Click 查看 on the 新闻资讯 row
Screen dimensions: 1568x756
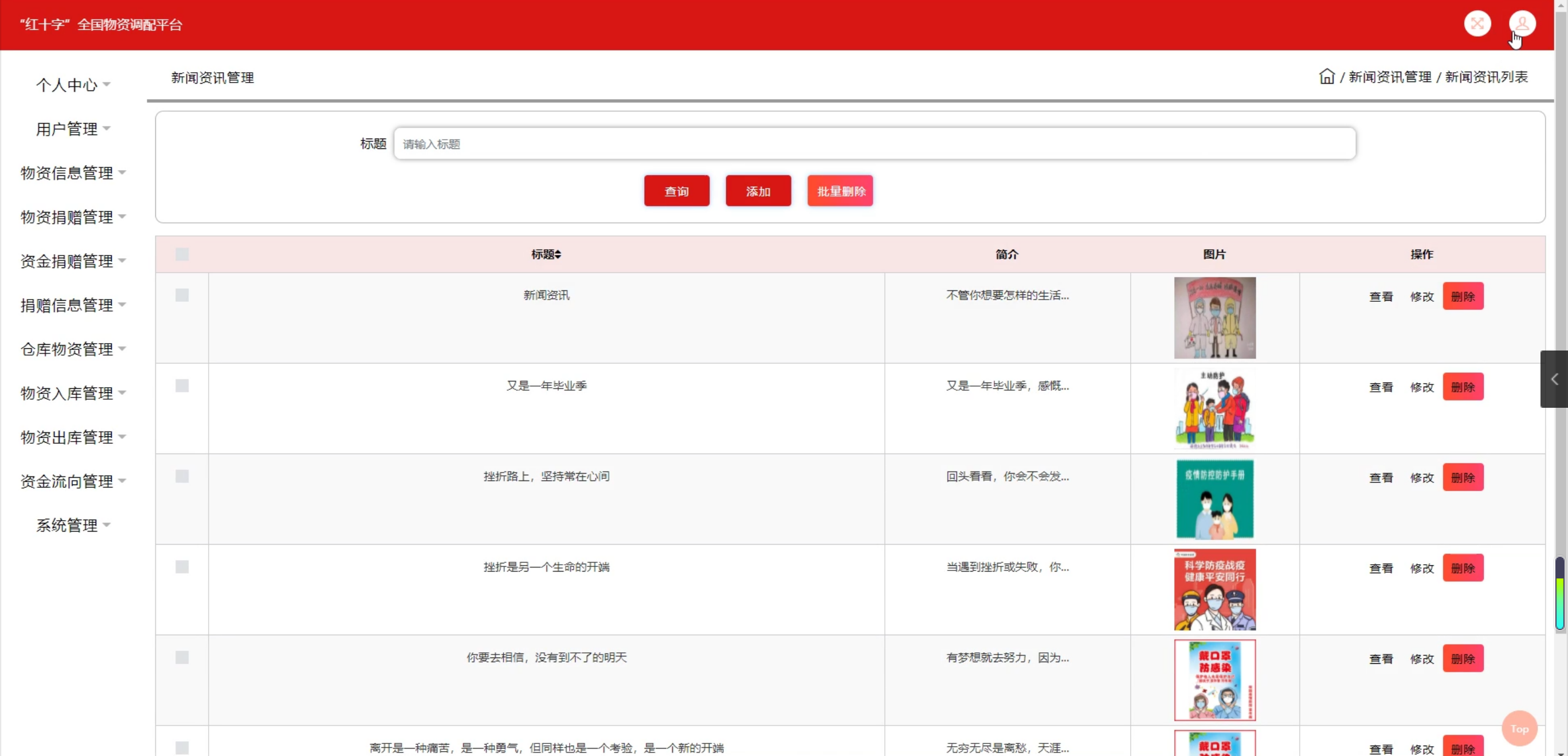pos(1381,296)
